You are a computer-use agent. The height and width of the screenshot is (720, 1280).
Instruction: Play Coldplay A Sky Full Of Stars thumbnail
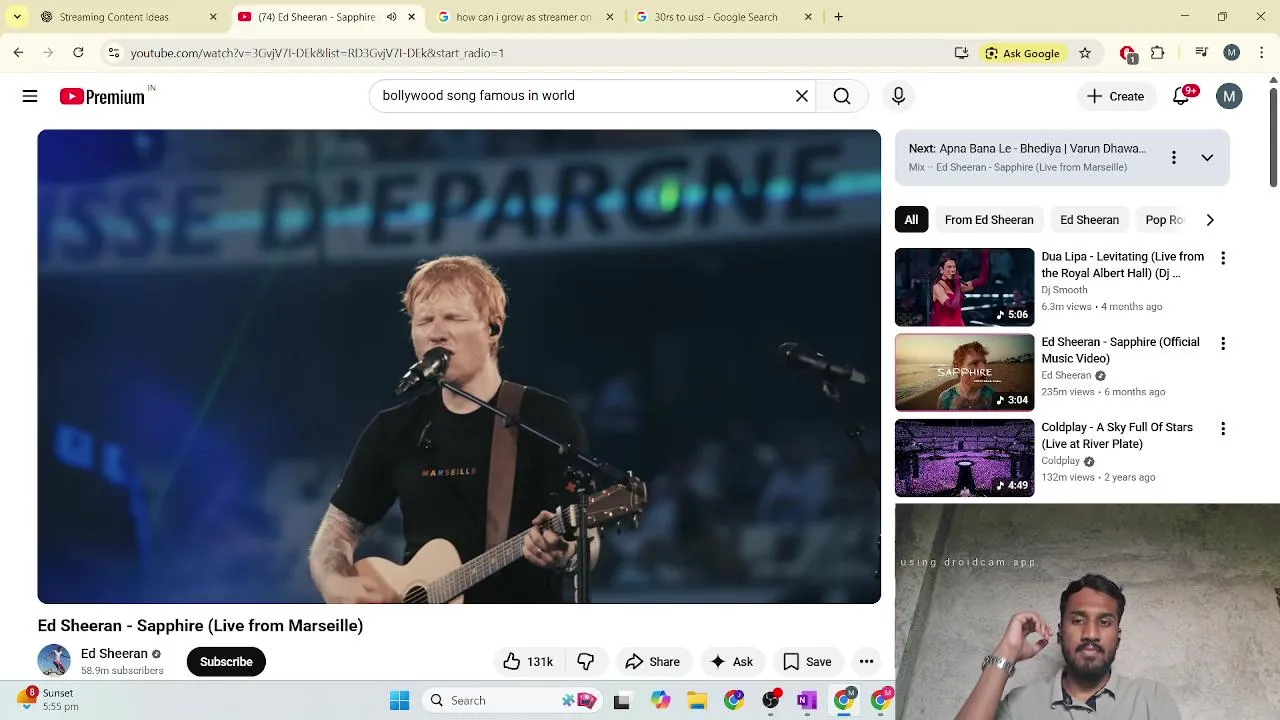[x=964, y=457]
